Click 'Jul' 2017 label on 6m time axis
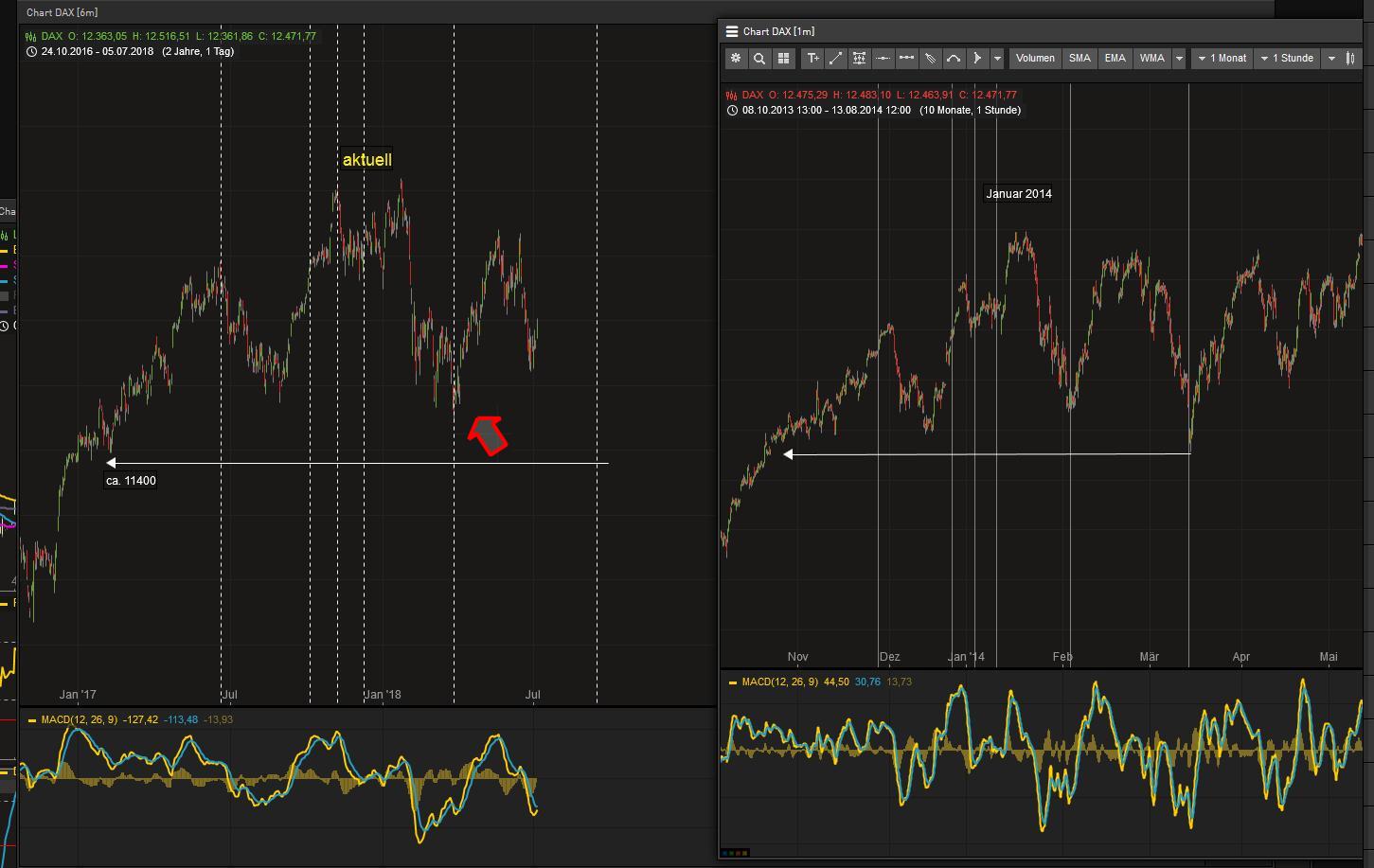The image size is (1374, 868). [228, 695]
